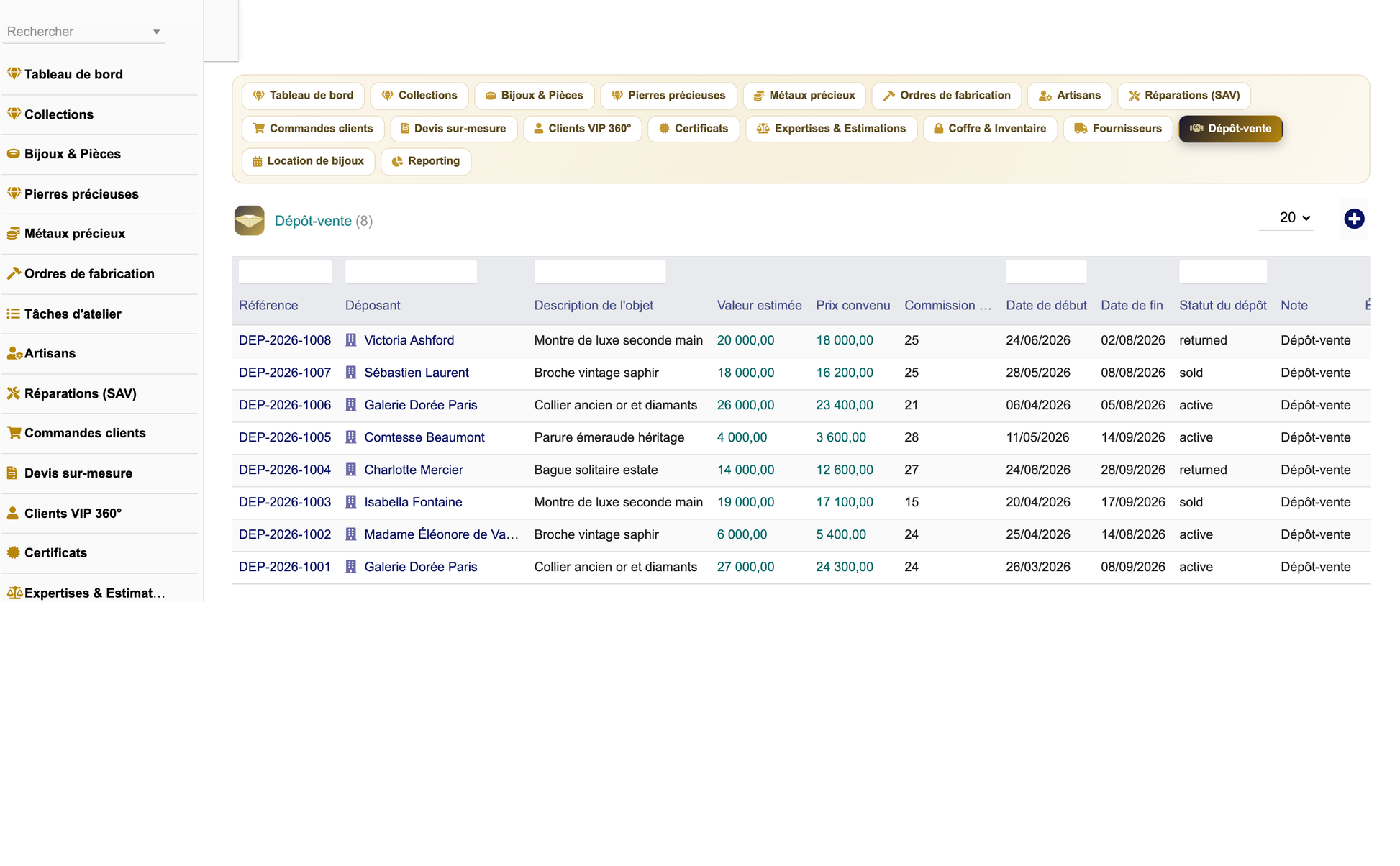Open the Location de bijoux tab

pyautogui.click(x=309, y=161)
